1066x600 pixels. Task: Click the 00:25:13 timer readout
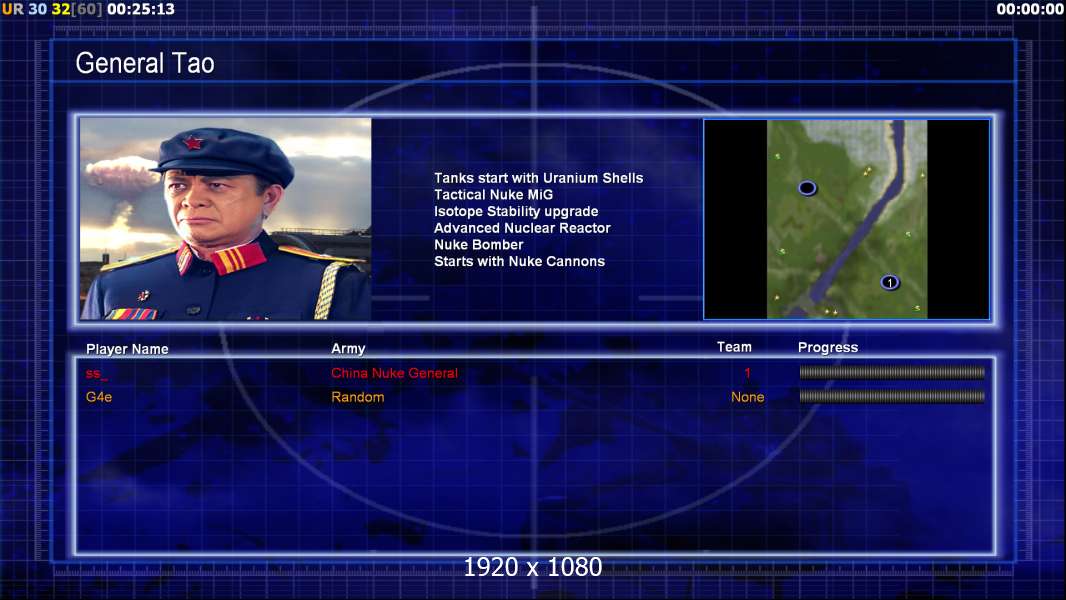point(141,9)
